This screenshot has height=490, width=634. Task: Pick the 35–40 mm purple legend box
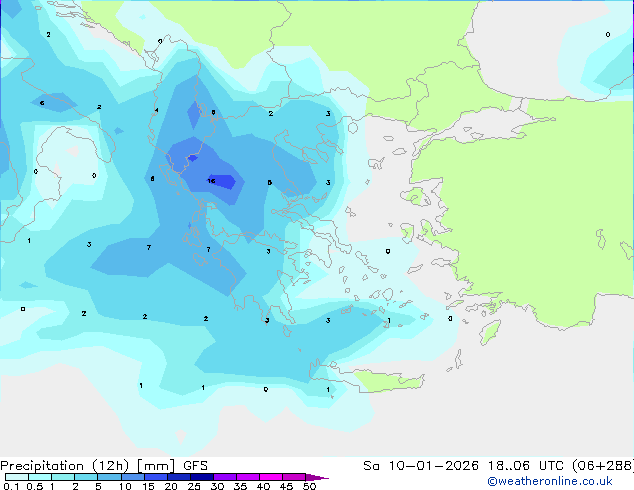pyautogui.click(x=247, y=477)
